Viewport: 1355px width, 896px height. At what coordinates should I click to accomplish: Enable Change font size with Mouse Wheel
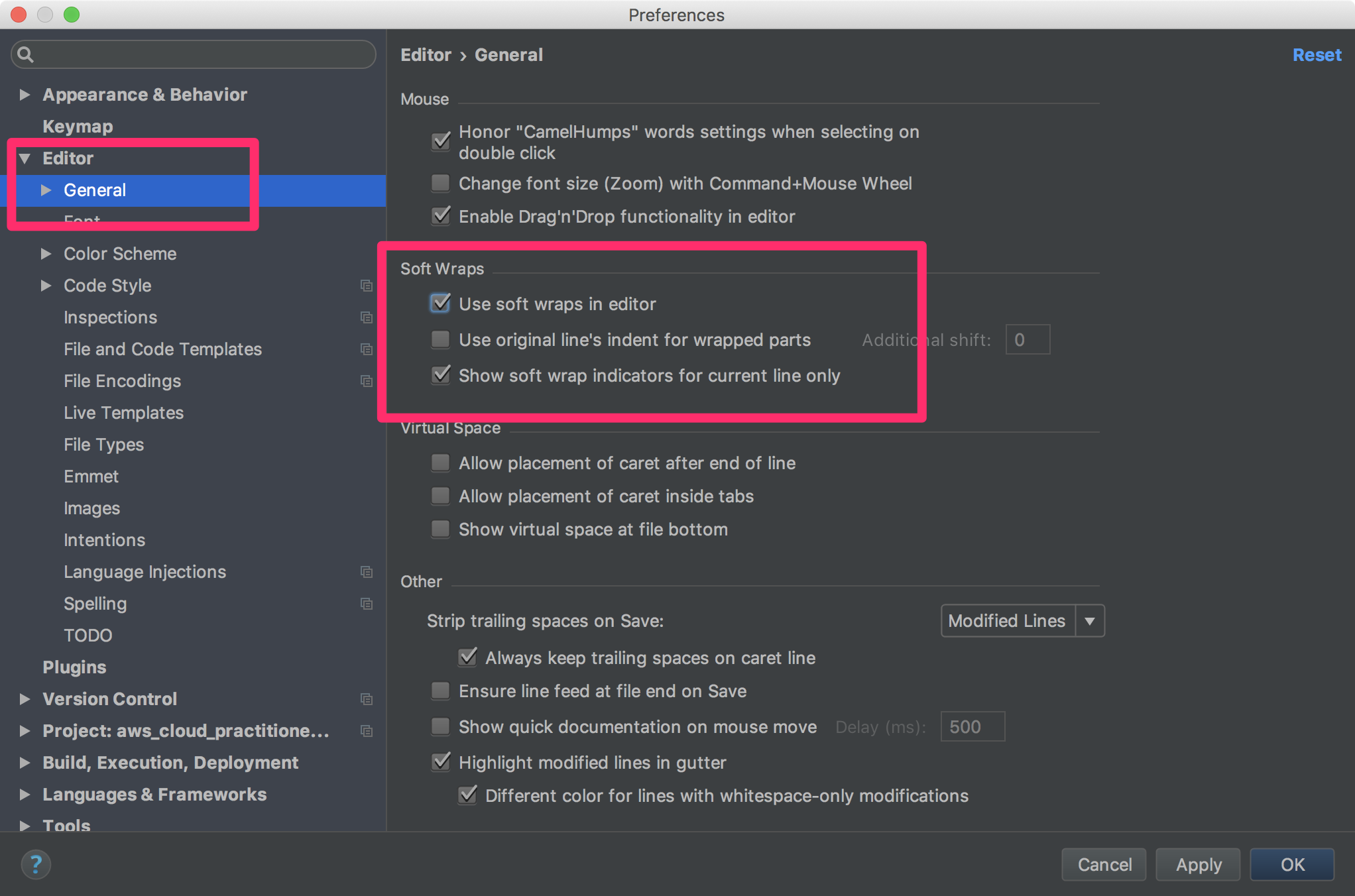click(x=440, y=183)
